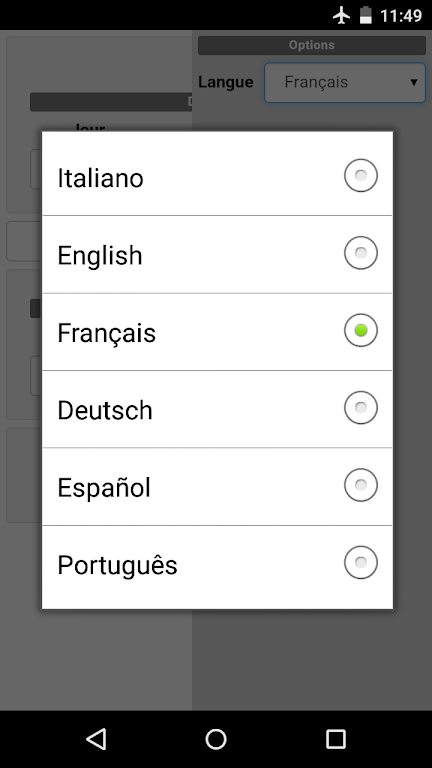432x768 pixels.
Task: Click the dropdown arrow beside Français
Action: point(414,82)
